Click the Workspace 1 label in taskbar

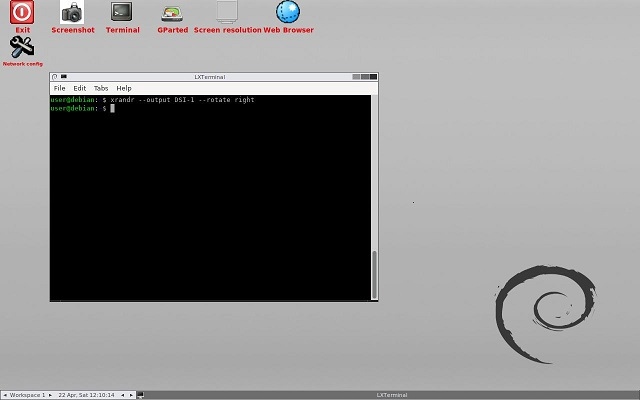tap(28, 395)
